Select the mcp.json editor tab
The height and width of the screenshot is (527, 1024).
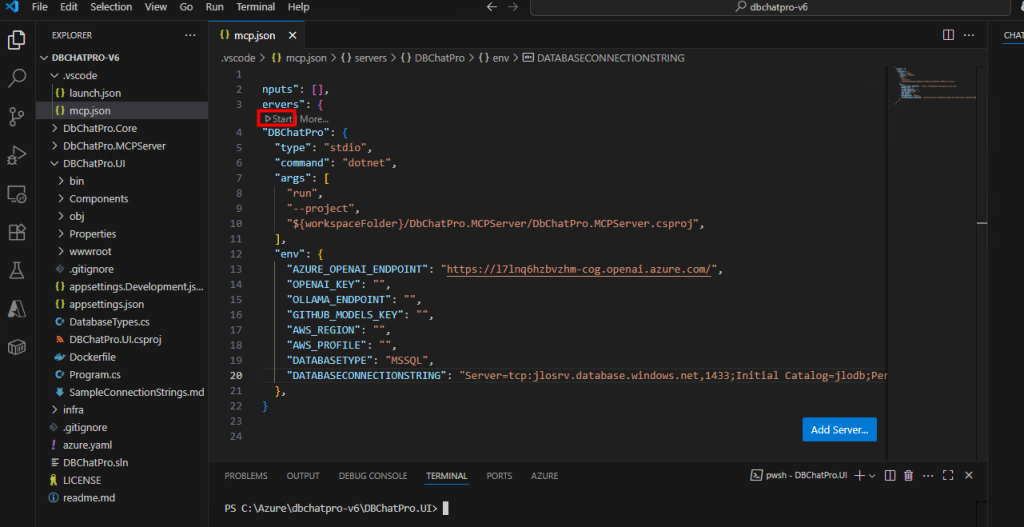pos(255,35)
